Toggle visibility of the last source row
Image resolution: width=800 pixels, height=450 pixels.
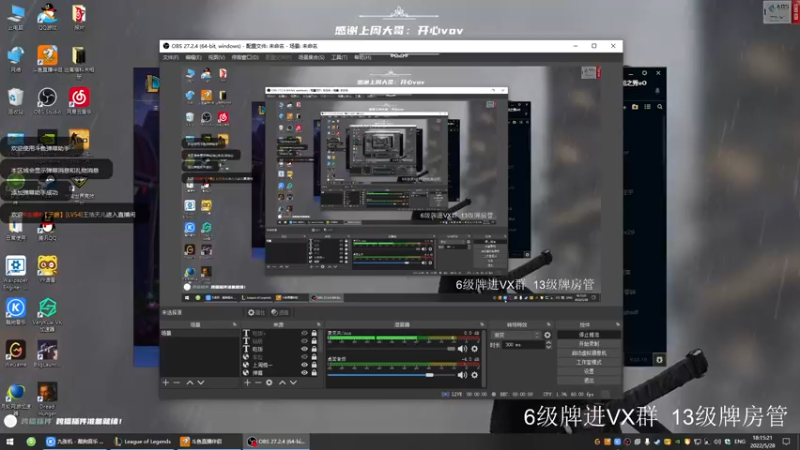click(305, 373)
